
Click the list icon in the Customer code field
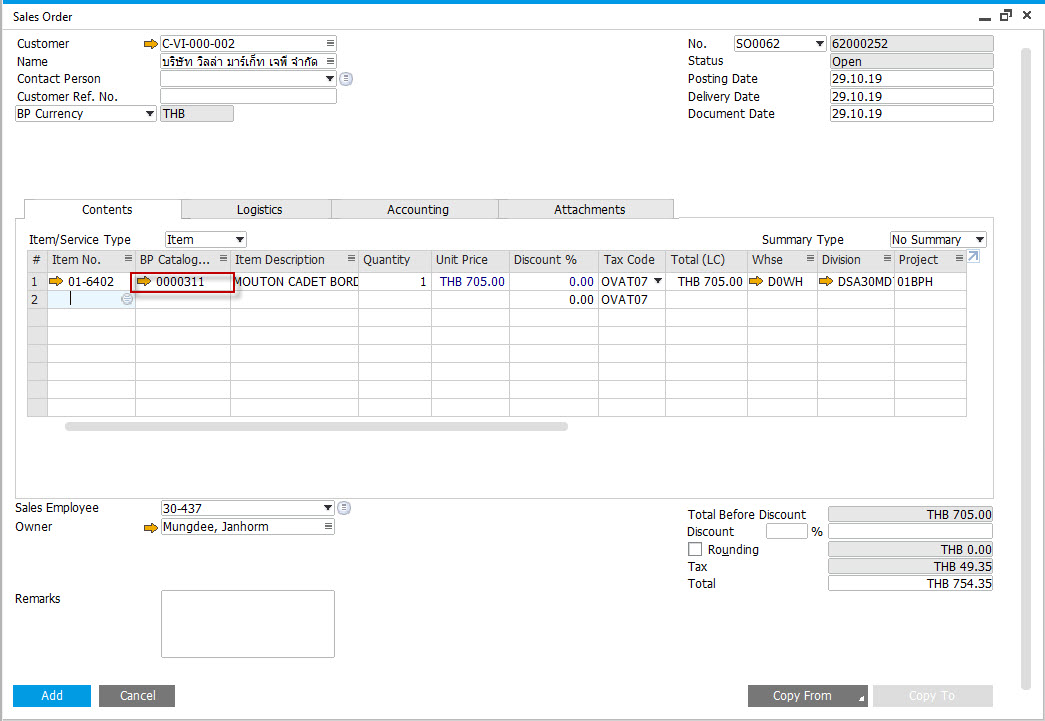pos(330,43)
